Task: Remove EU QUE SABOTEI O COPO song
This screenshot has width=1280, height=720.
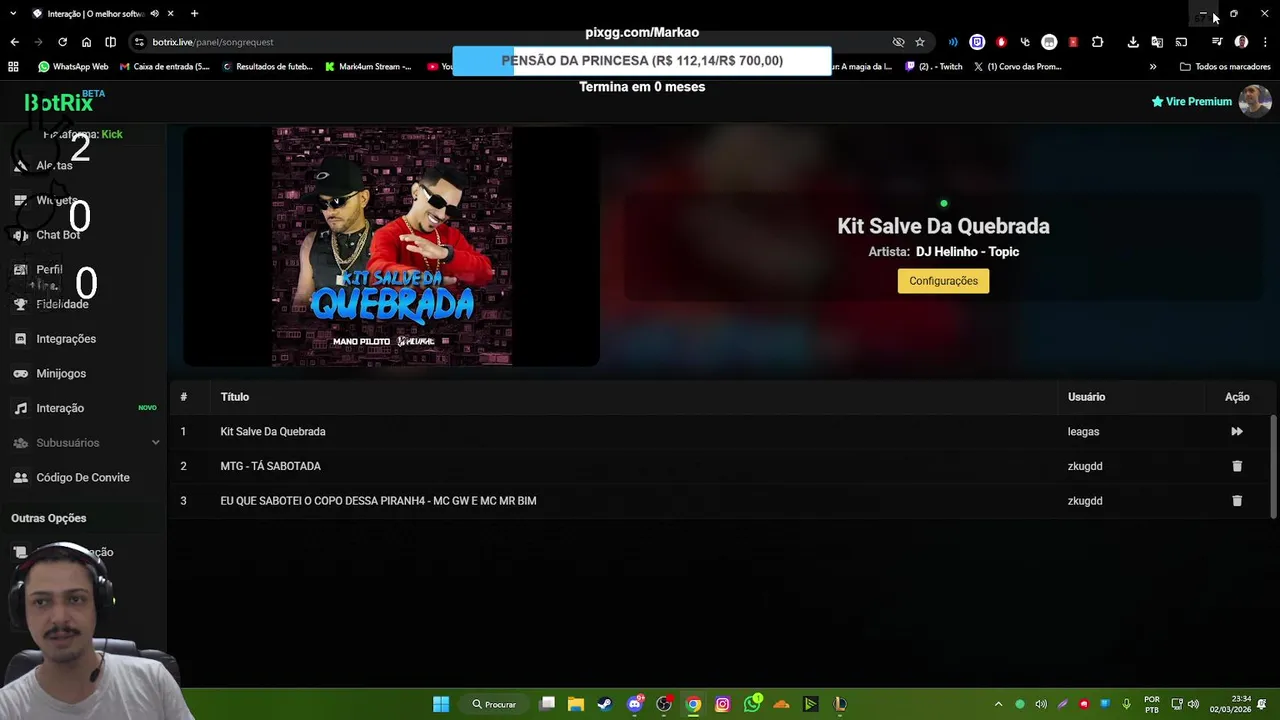Action: click(x=1237, y=501)
